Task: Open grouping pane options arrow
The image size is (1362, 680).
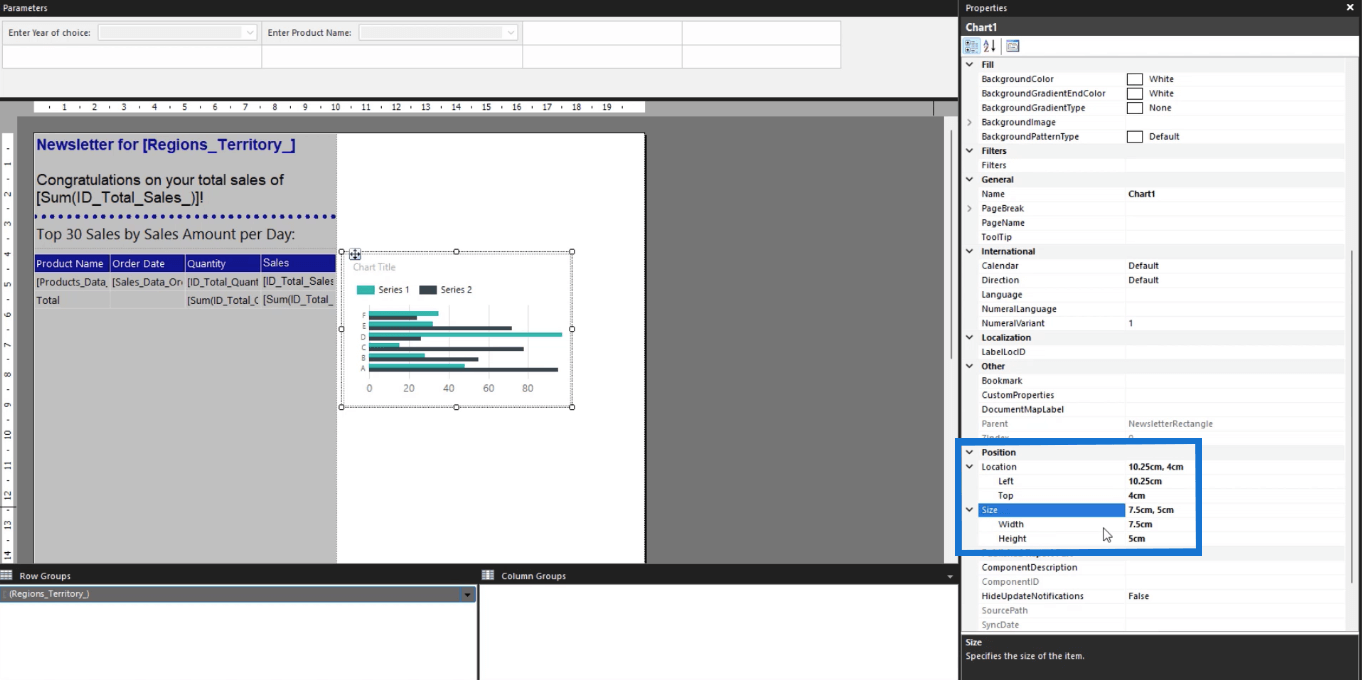Action: tap(950, 576)
